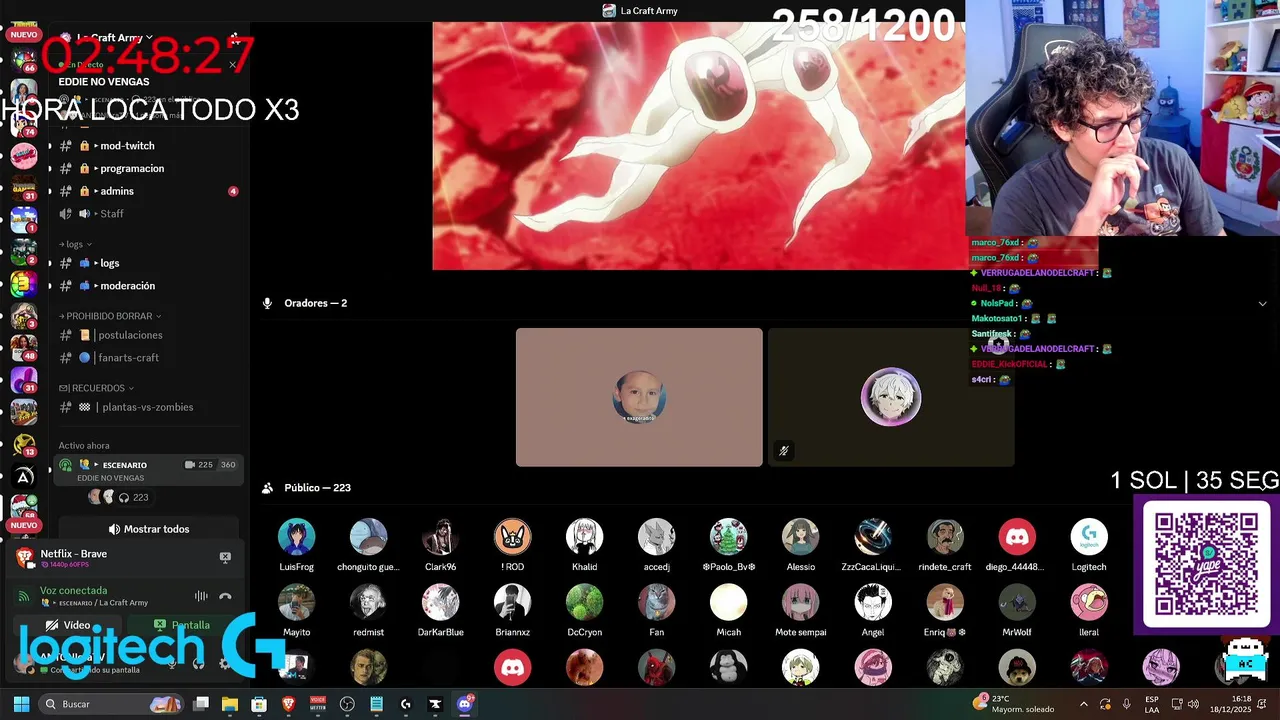Open diego_44448 audience avatar

1017,537
